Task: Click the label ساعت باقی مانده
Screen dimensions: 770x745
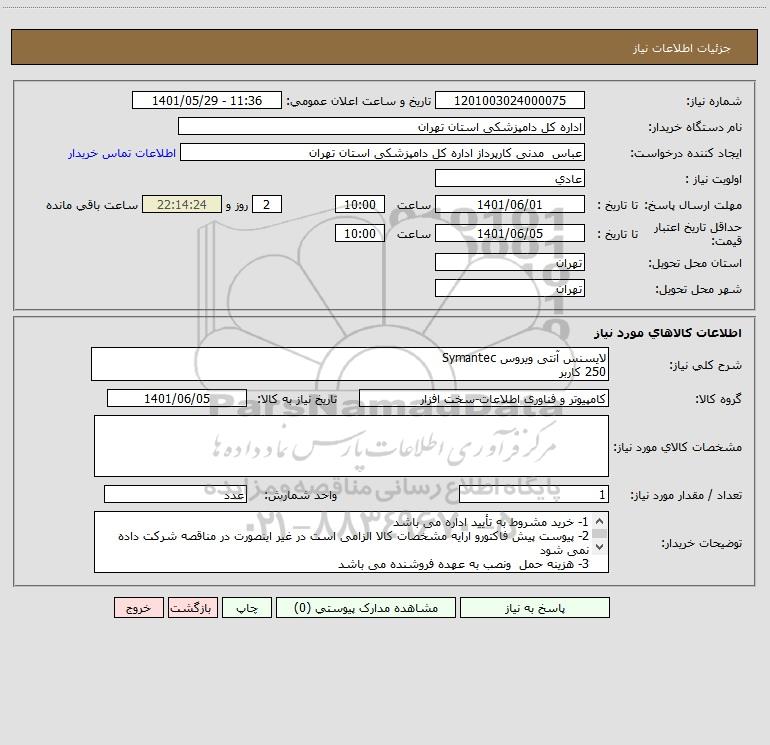Action: (92, 205)
